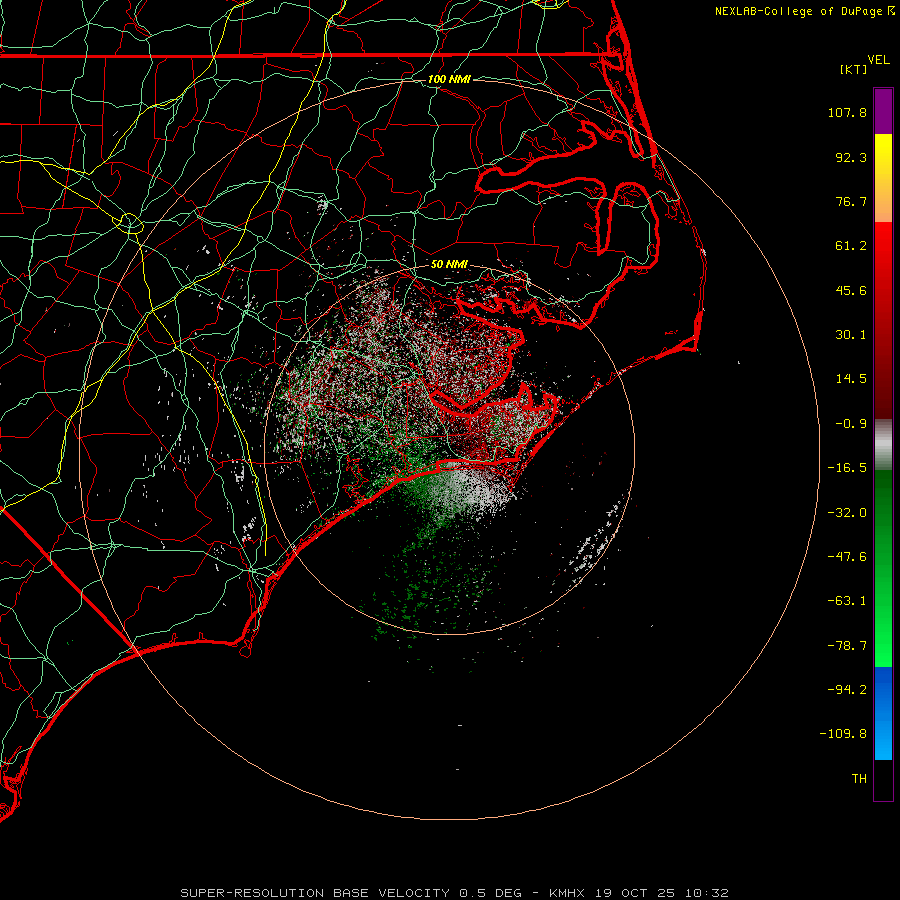Select the 61.2 scale label

pyautogui.click(x=851, y=246)
